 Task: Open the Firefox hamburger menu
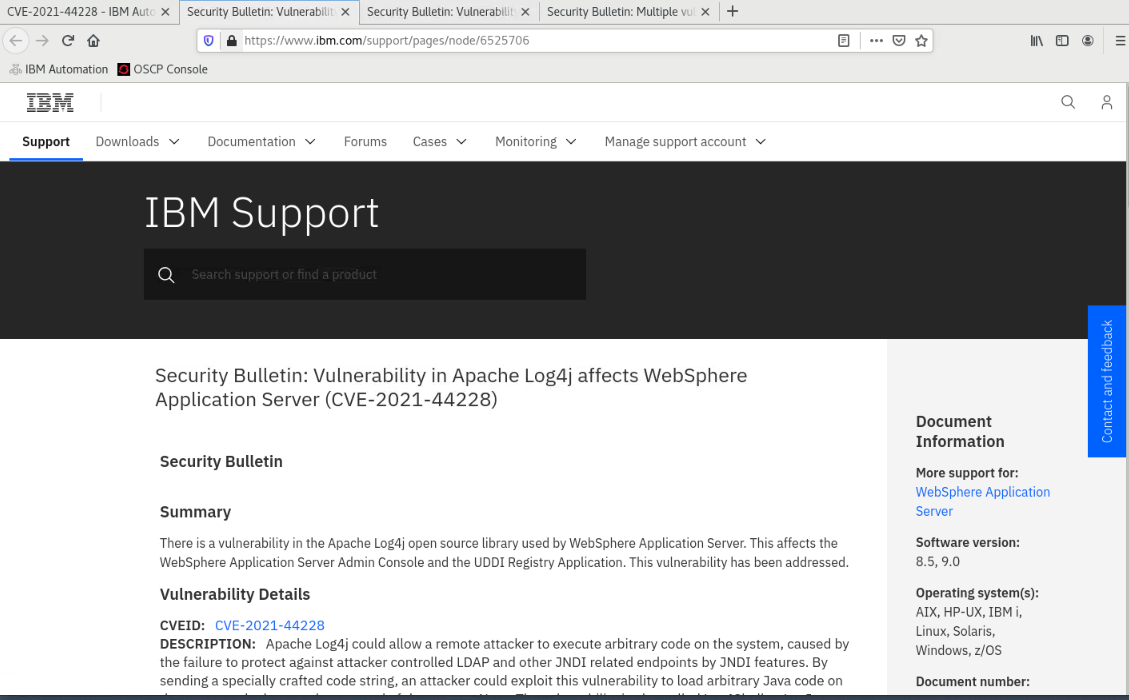coord(1113,41)
